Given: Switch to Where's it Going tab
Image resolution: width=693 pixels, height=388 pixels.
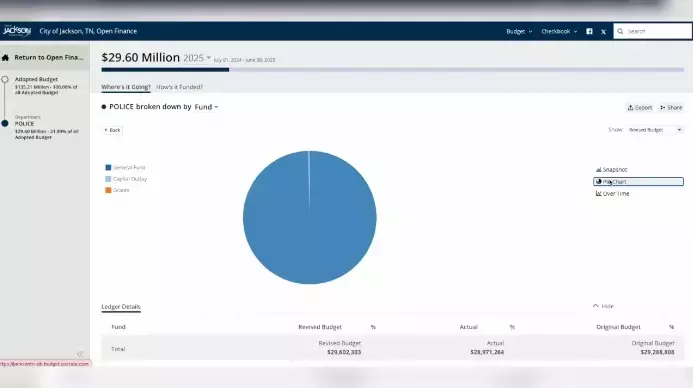Looking at the screenshot, I should coord(126,87).
